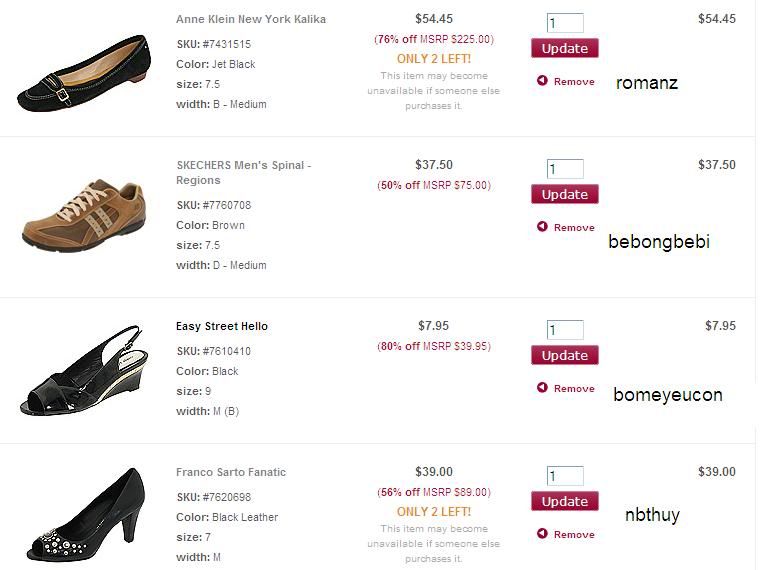This screenshot has width=766, height=570.
Task: Open Anne Klein New York Kalika link
Action: point(251,19)
